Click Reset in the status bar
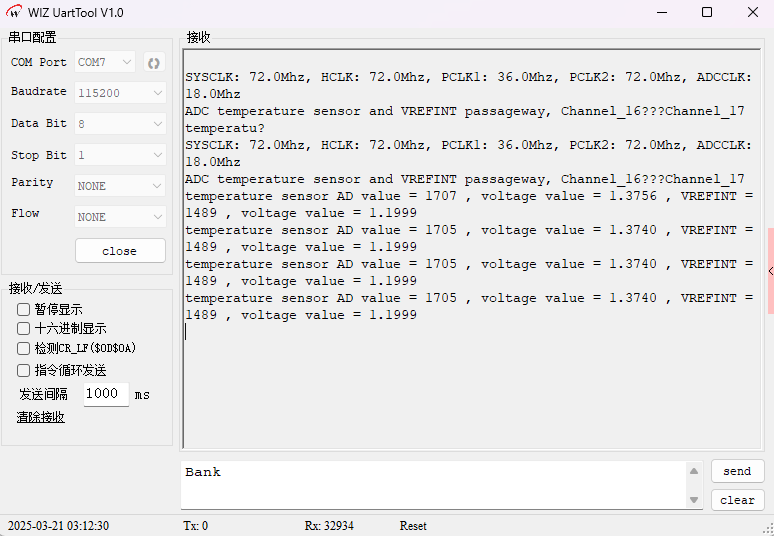 (413, 526)
